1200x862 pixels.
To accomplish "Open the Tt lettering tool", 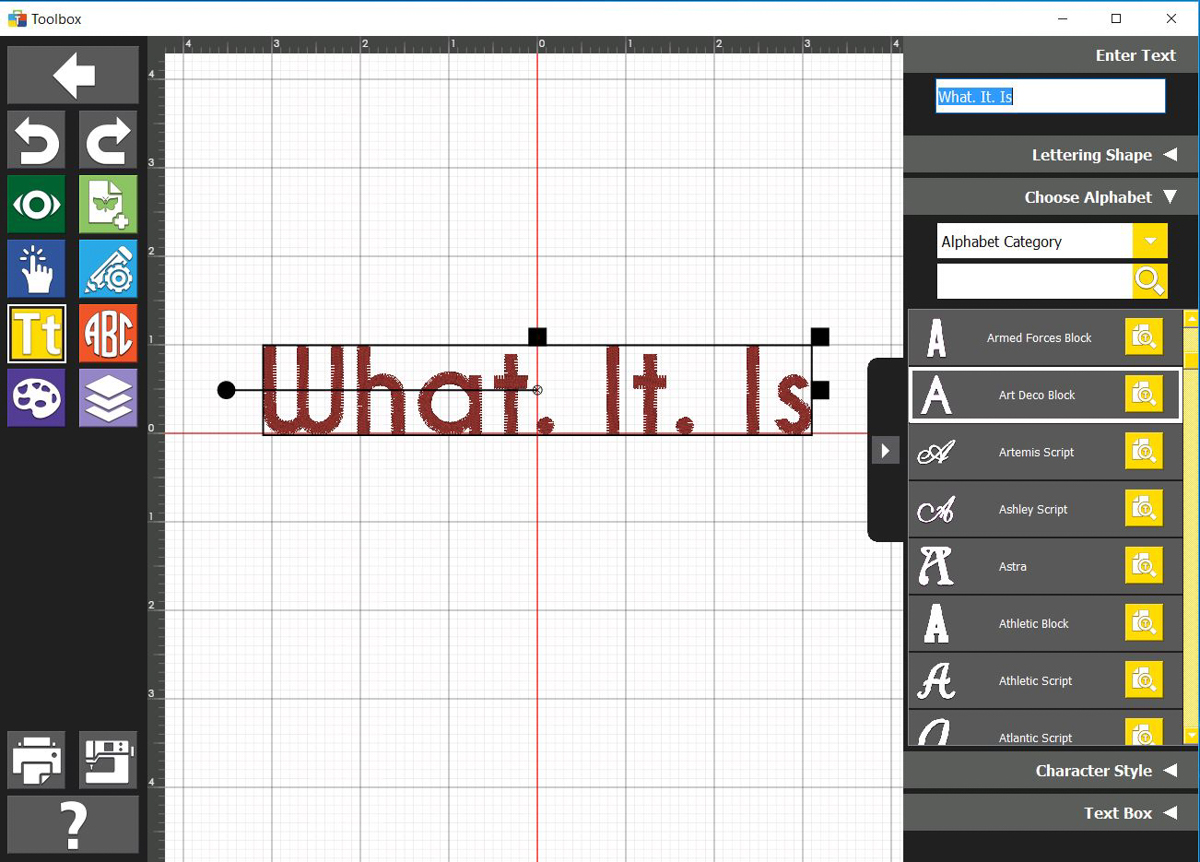I will 37,333.
